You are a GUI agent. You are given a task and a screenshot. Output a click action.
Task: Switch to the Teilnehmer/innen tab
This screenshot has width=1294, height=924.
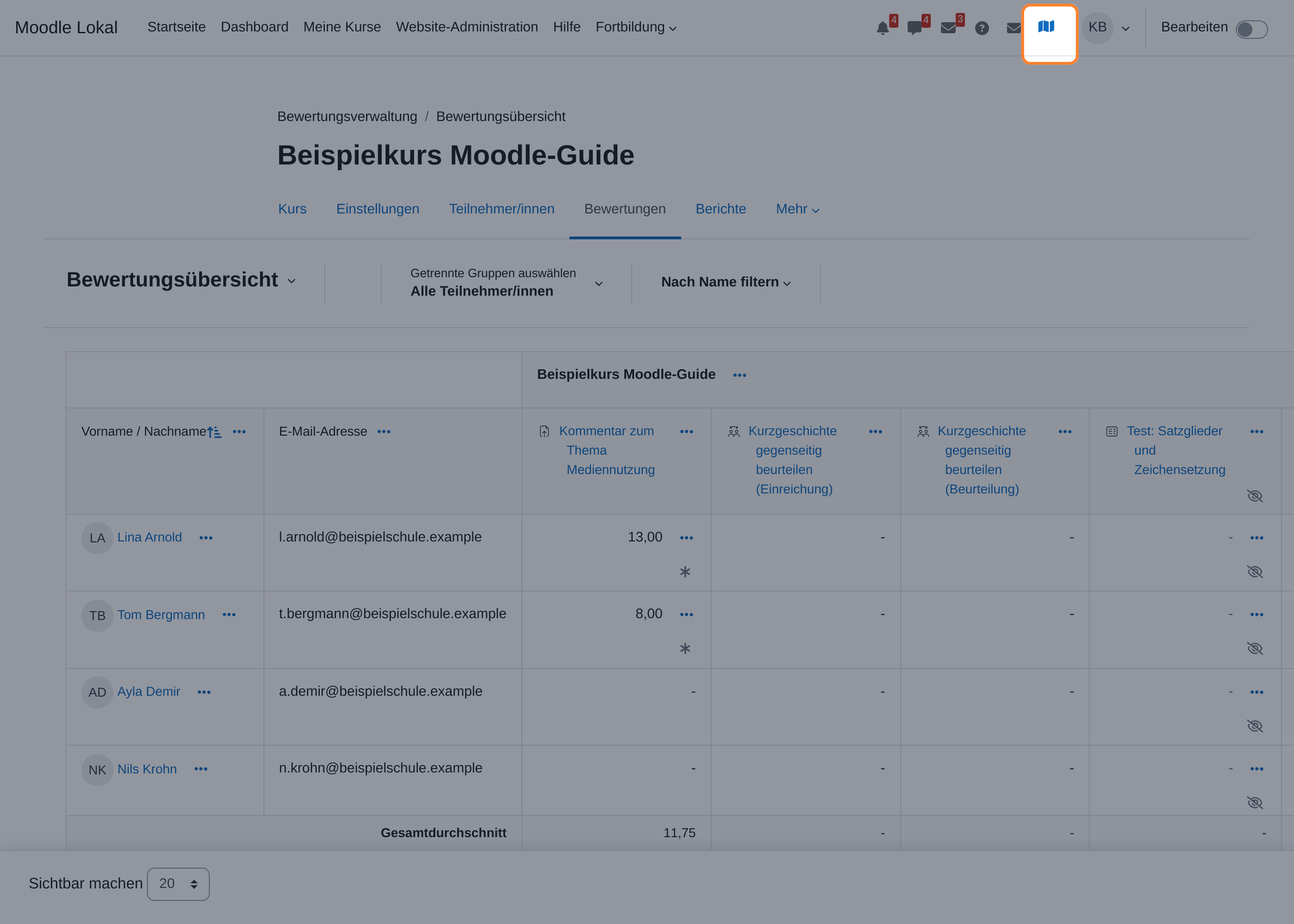pos(502,209)
